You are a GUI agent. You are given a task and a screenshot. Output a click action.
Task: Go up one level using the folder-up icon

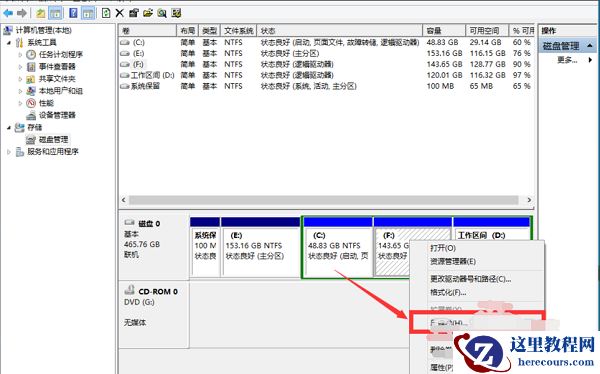[41, 13]
